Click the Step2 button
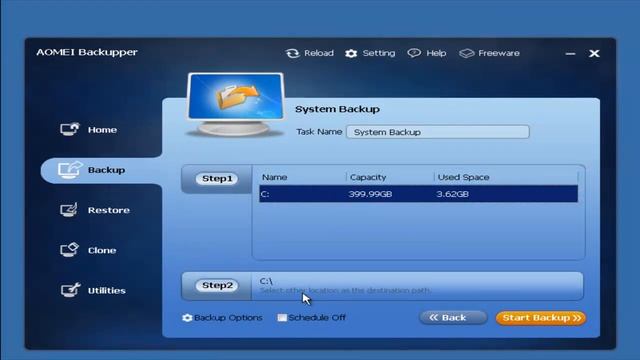Image resolution: width=640 pixels, height=360 pixels. (x=217, y=285)
